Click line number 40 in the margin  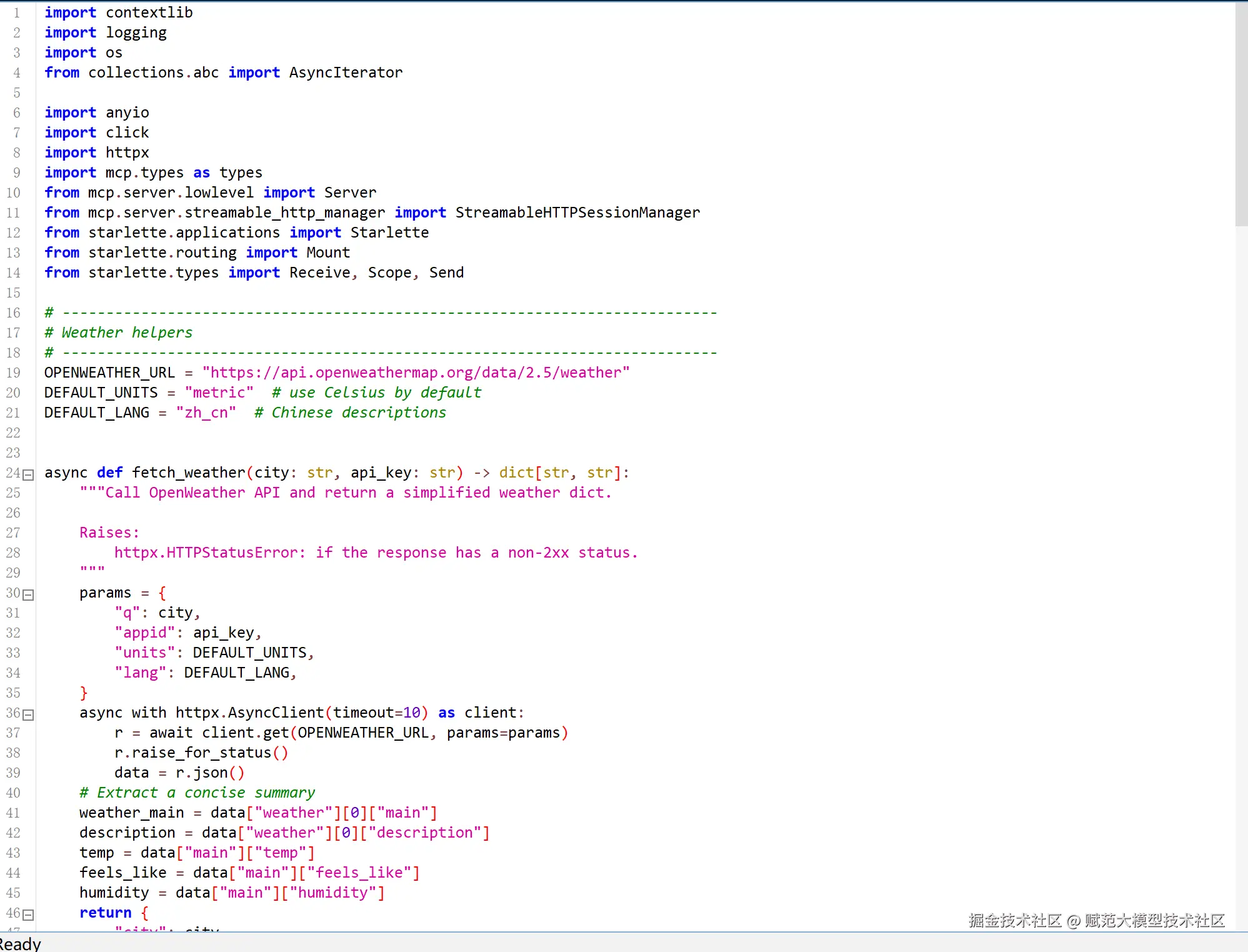point(13,793)
